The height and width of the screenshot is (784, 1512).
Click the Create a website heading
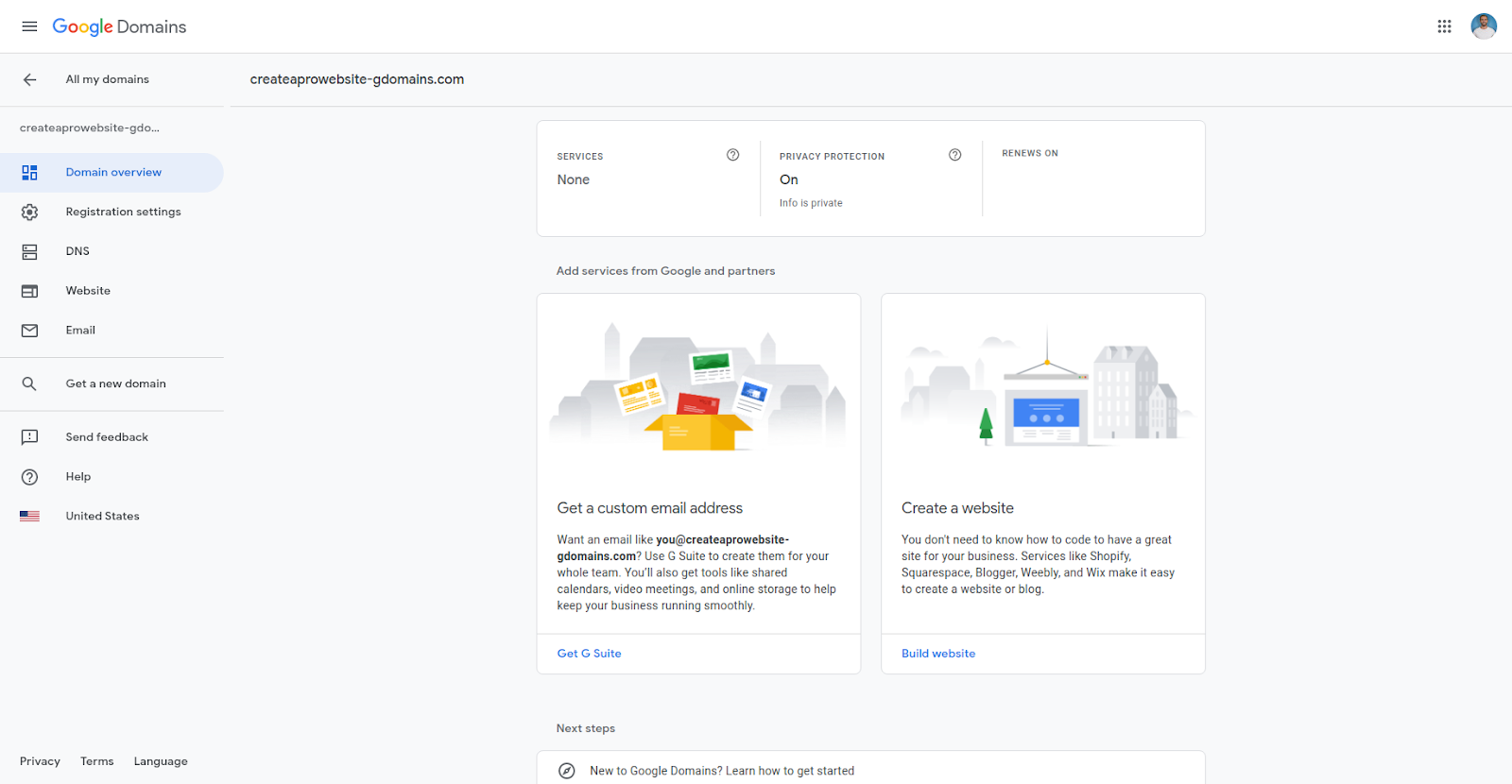pyautogui.click(x=957, y=508)
